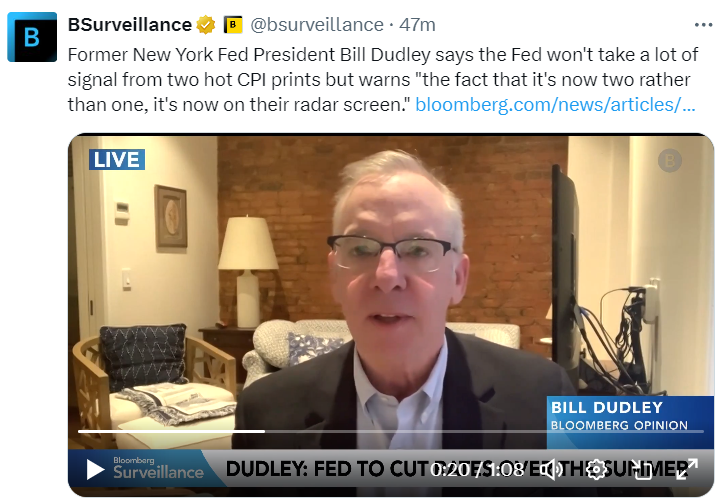
Task: Enable picture-in-picture mode for the video
Action: click(x=641, y=470)
